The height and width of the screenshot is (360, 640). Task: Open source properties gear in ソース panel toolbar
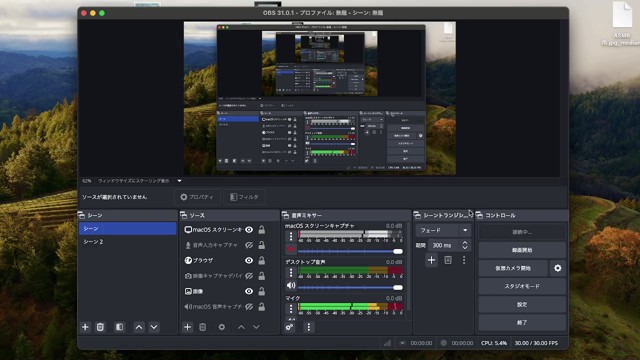point(222,327)
